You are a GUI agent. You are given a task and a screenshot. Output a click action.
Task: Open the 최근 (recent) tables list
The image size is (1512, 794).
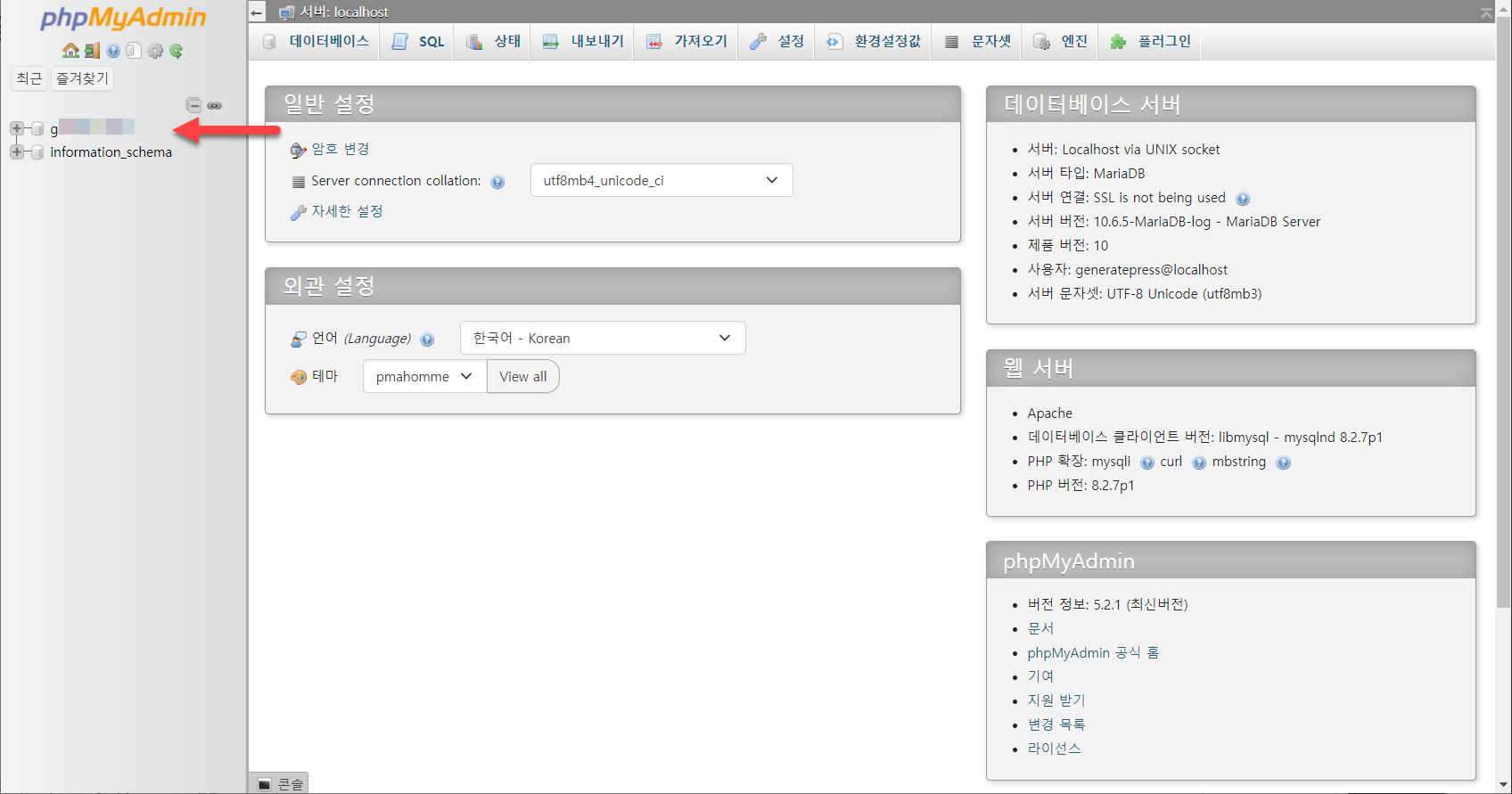(29, 78)
